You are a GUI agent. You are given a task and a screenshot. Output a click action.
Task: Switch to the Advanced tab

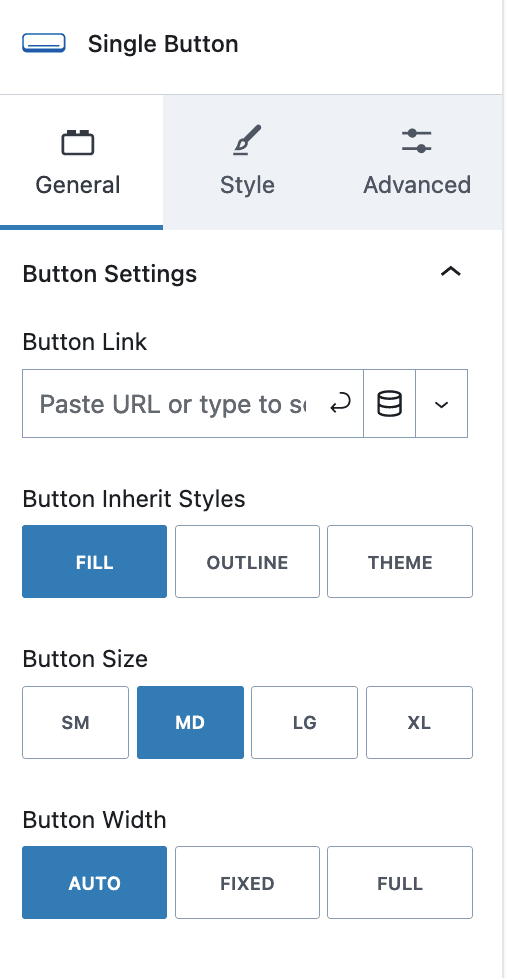tap(417, 162)
